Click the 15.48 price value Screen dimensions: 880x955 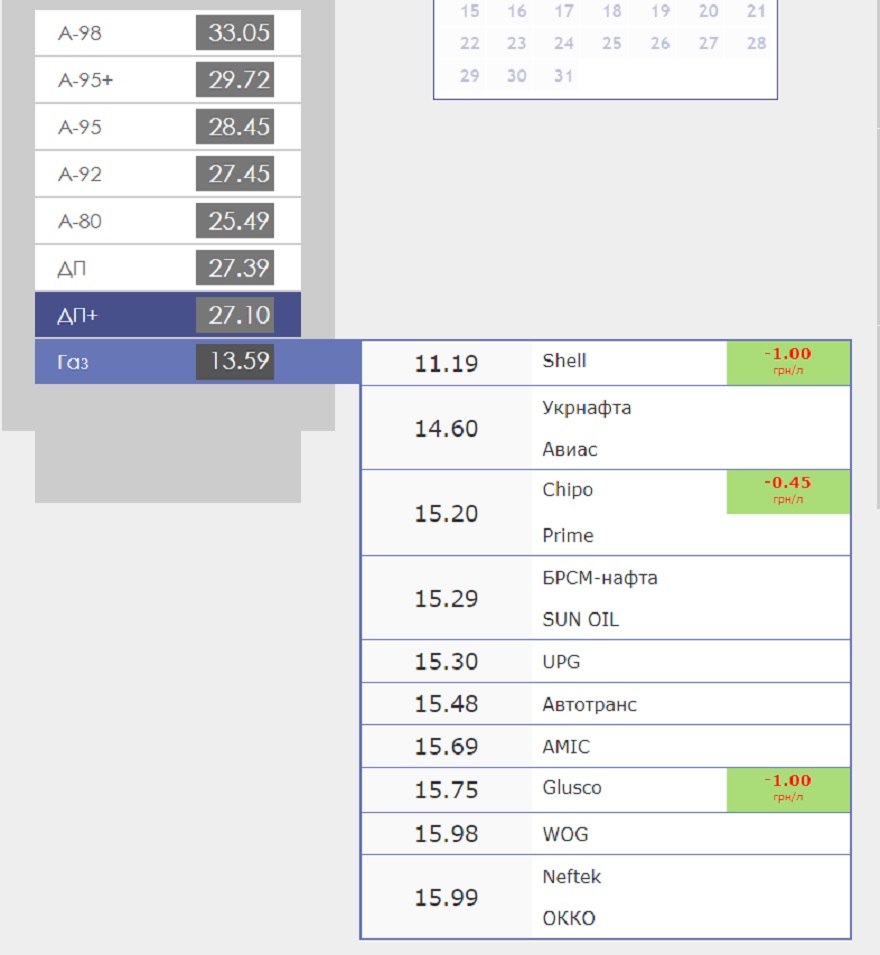coord(446,704)
